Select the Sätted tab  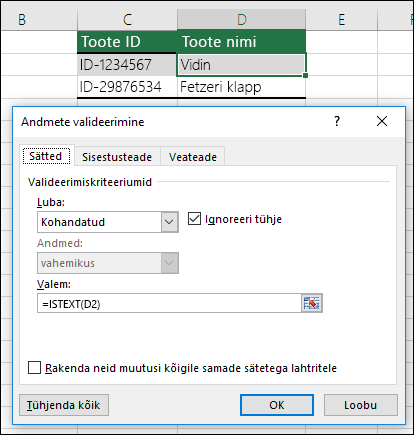(46, 156)
